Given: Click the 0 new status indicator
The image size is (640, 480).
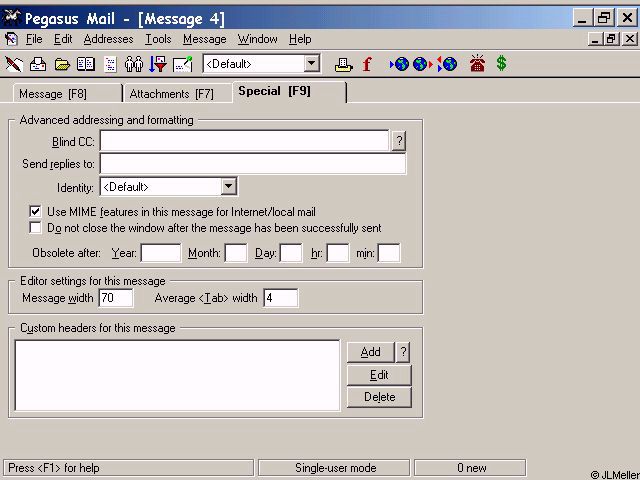Looking at the screenshot, I should pyautogui.click(x=471, y=468).
